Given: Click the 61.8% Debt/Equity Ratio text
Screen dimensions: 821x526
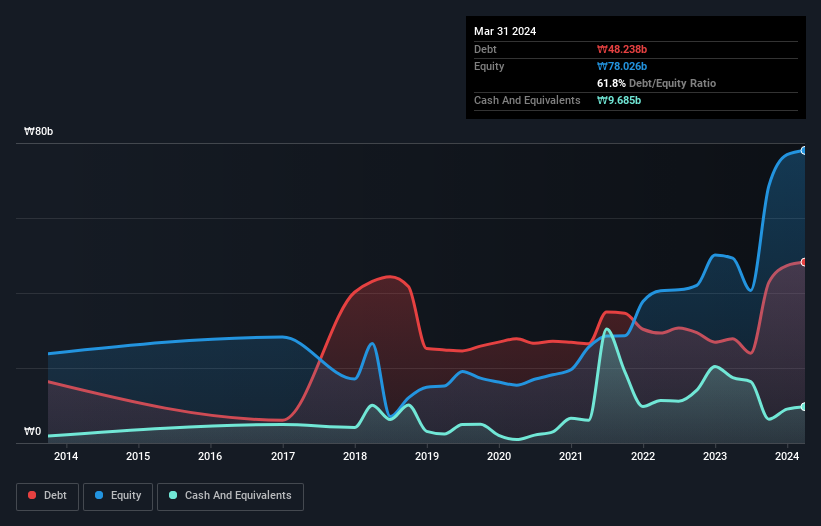Looking at the screenshot, I should (x=657, y=83).
